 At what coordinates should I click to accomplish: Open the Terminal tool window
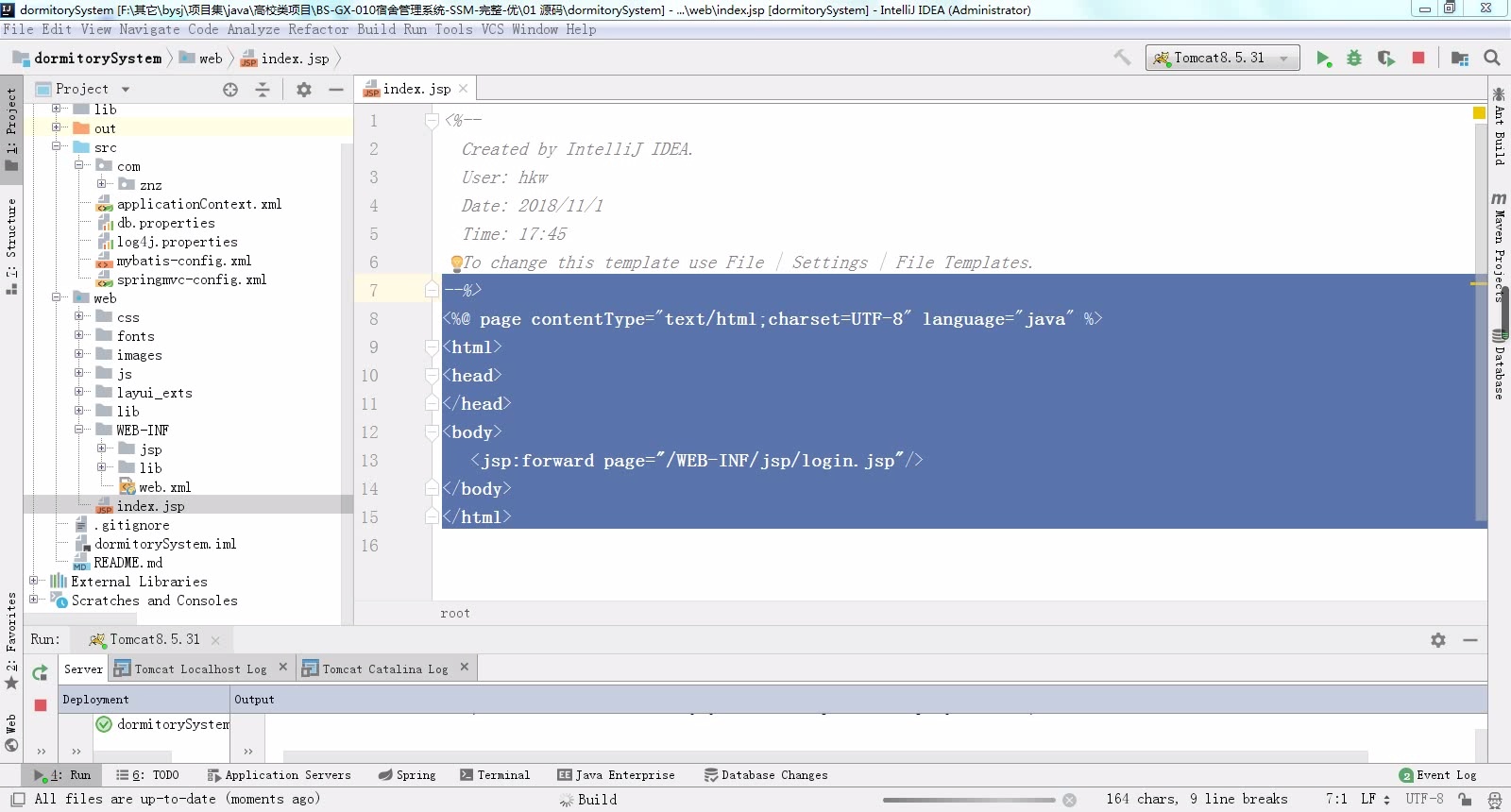(495, 775)
